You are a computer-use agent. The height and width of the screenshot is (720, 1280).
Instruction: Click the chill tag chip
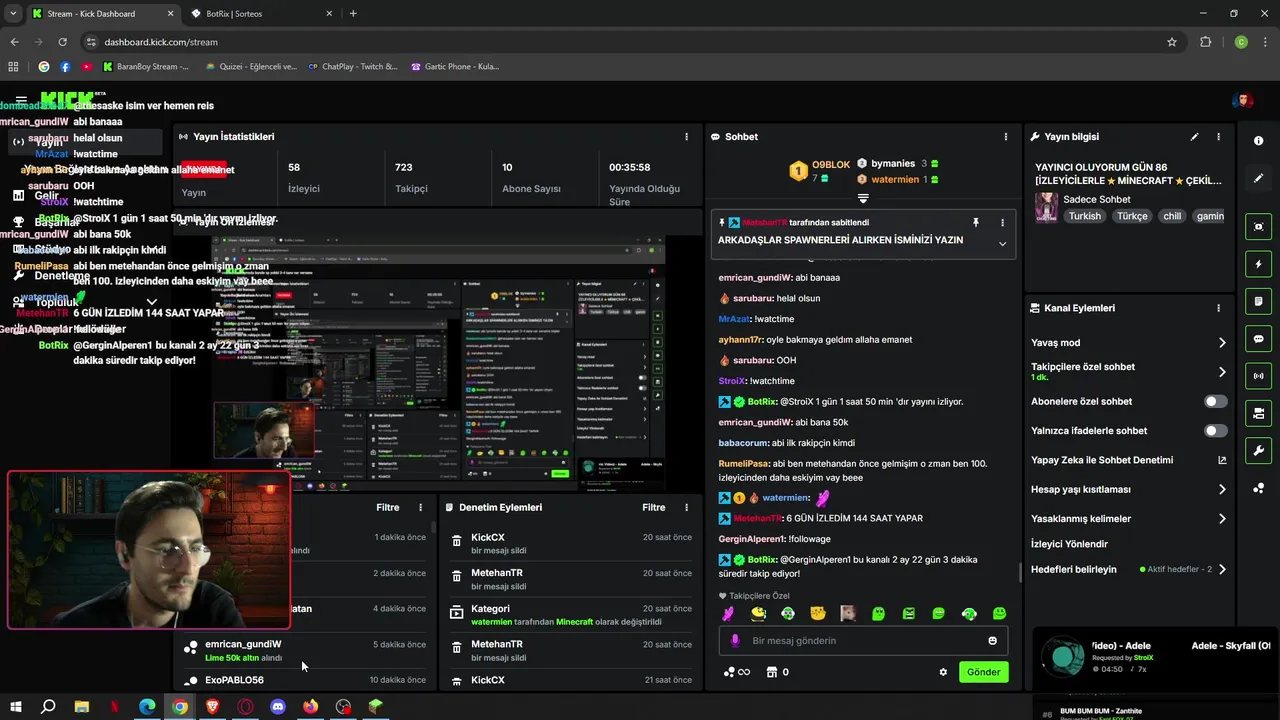tap(1171, 216)
